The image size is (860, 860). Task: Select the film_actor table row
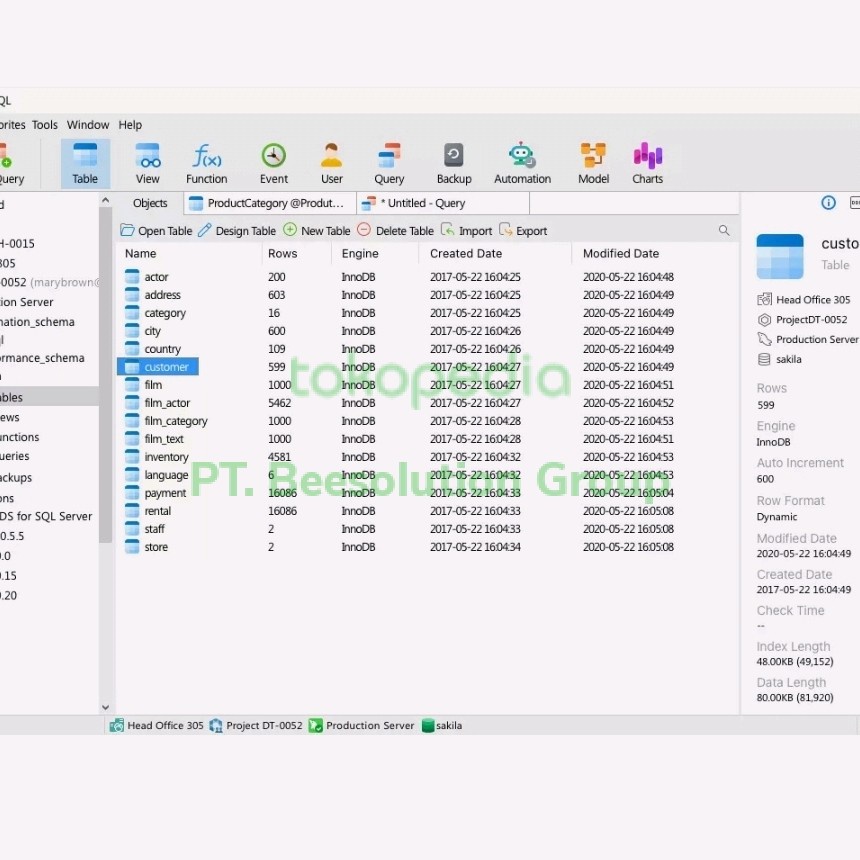pyautogui.click(x=167, y=403)
